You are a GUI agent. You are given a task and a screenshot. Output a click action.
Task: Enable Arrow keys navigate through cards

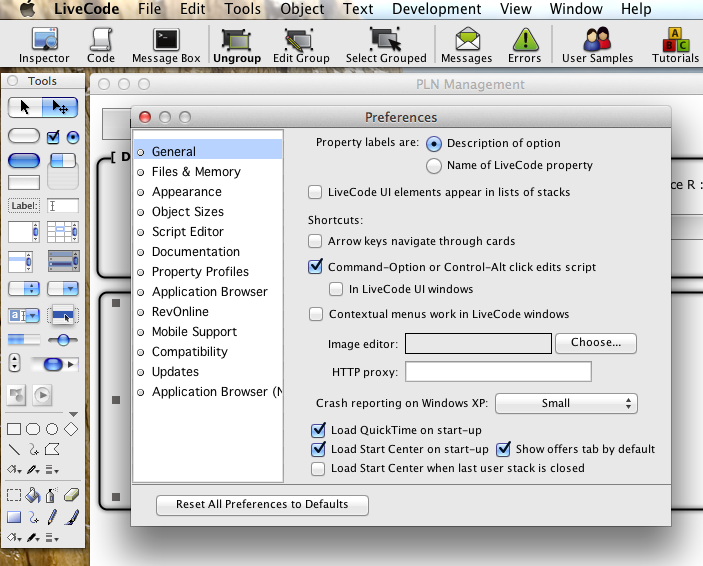coord(317,241)
